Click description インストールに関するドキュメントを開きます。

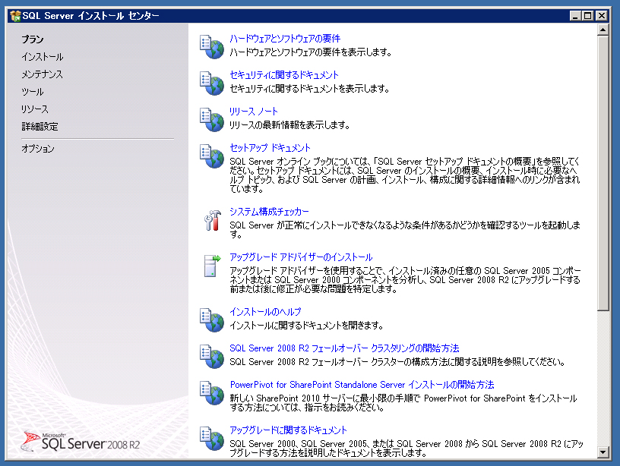pos(306,325)
